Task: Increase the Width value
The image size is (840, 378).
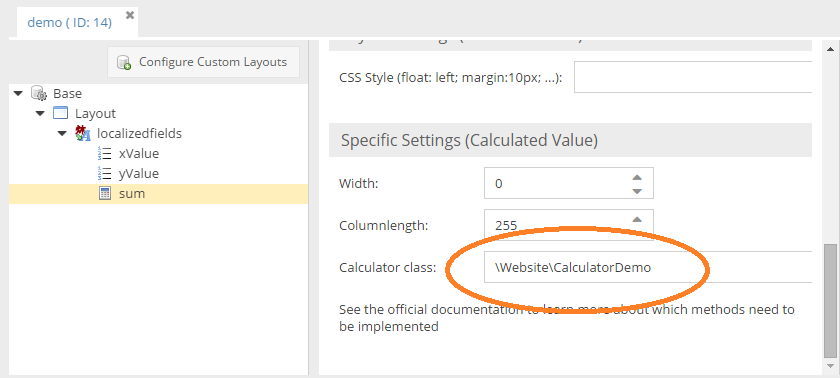Action: tap(636, 177)
